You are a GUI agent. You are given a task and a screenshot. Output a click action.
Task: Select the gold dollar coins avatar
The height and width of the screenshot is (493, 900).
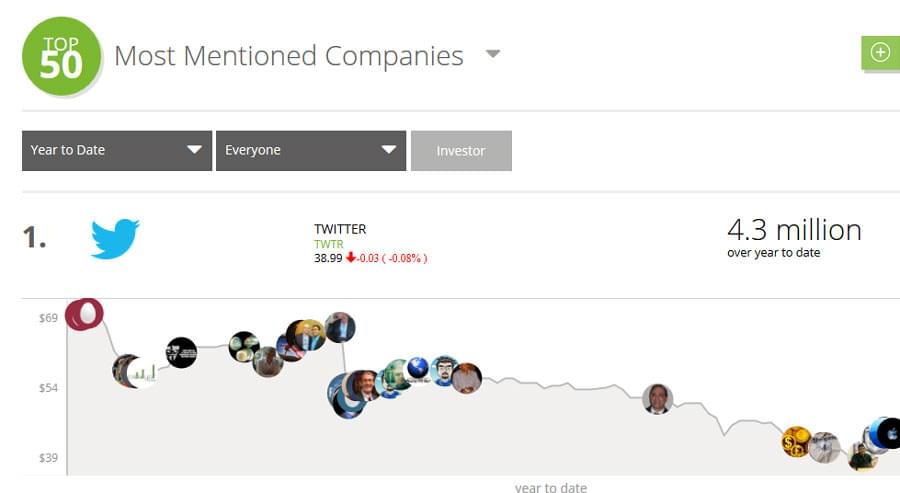coord(796,442)
